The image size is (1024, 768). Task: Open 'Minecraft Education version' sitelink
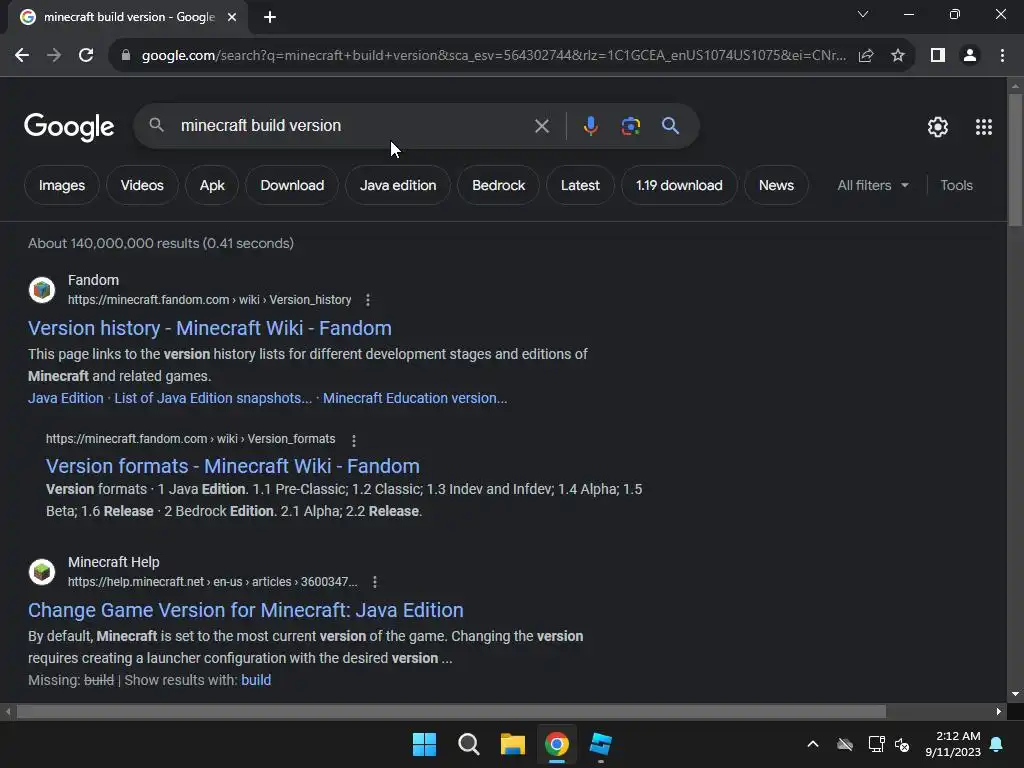coord(415,398)
